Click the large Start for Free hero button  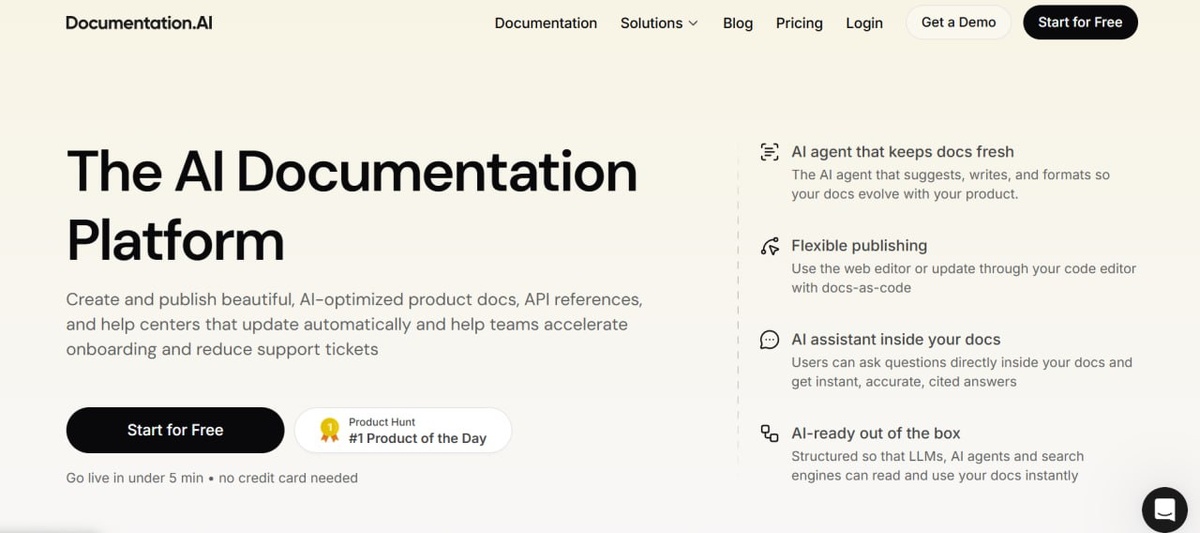(175, 430)
